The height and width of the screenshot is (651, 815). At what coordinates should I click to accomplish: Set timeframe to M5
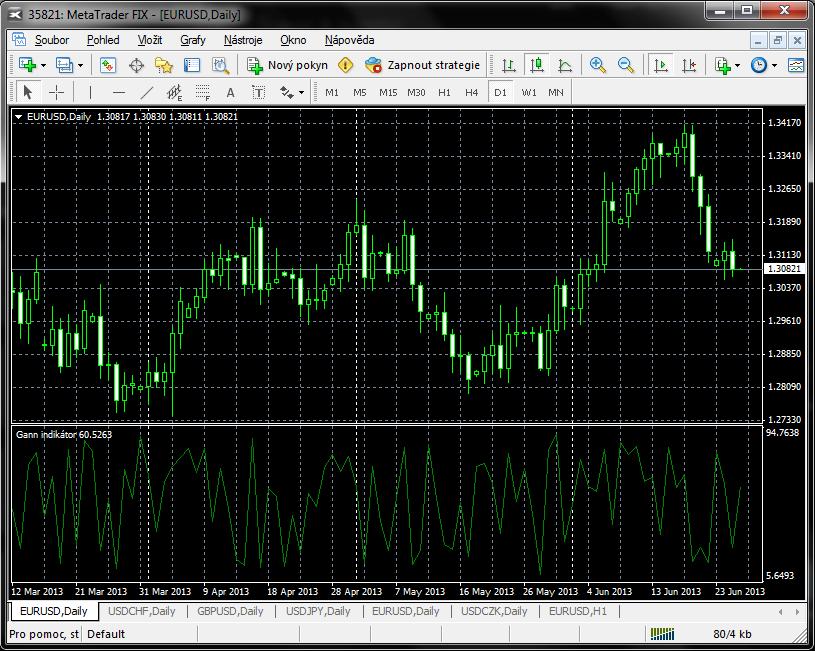tap(360, 93)
